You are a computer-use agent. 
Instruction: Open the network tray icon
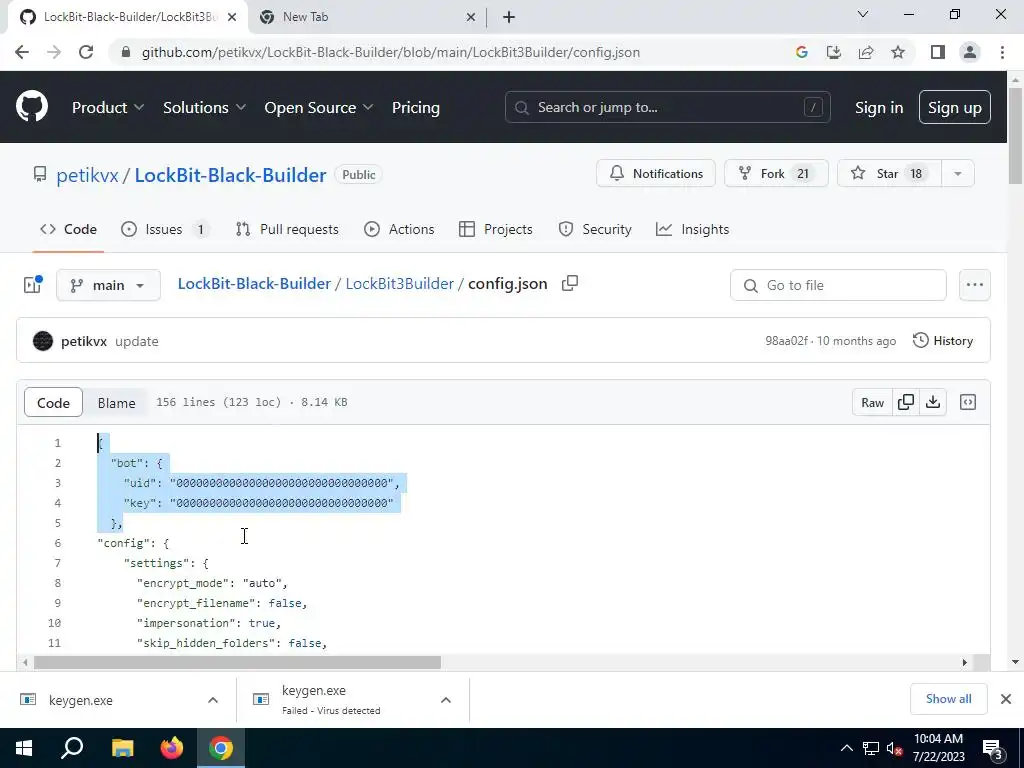click(871, 748)
